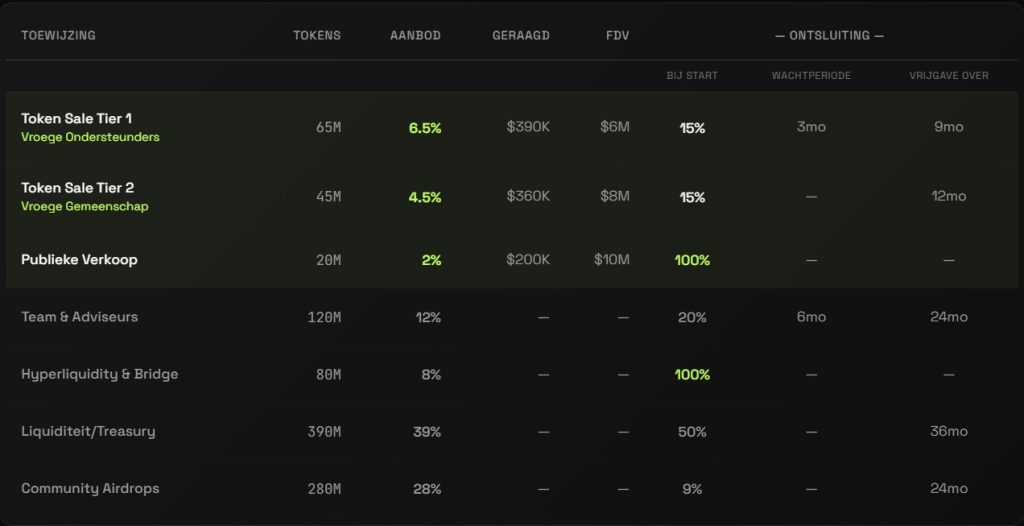The height and width of the screenshot is (526, 1024).
Task: Click the 6.5% supply value
Action: [x=425, y=128]
